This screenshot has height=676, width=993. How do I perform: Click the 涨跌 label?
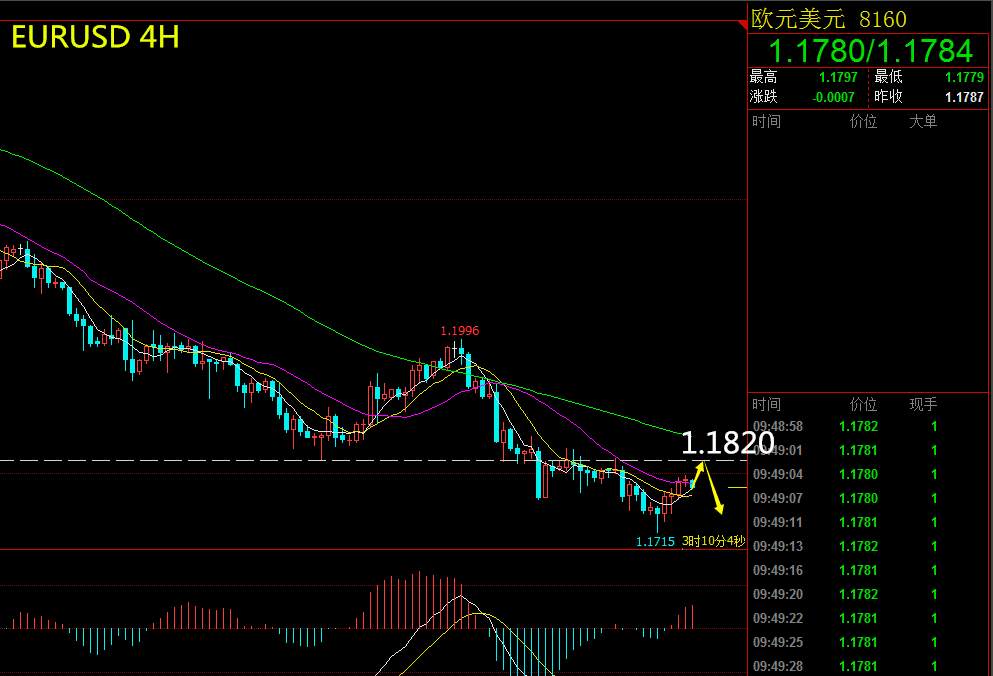click(x=763, y=96)
